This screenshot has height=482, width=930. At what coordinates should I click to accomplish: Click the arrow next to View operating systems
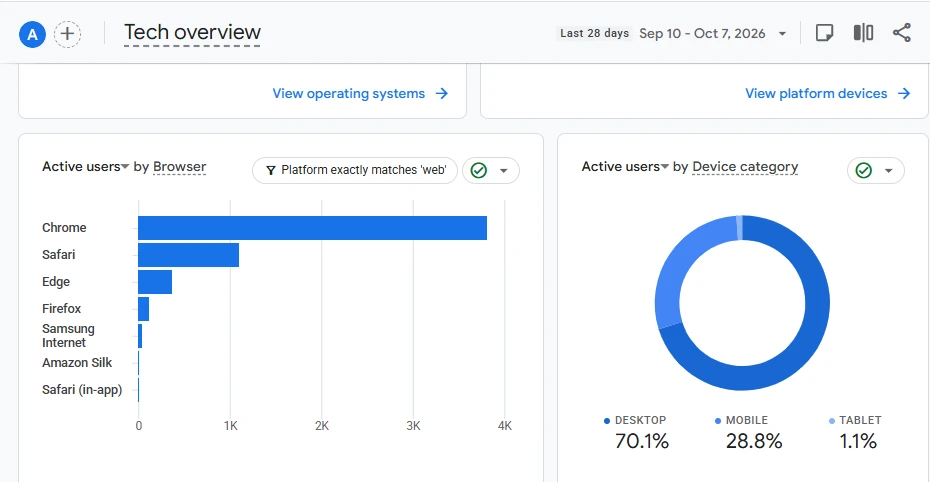(442, 94)
